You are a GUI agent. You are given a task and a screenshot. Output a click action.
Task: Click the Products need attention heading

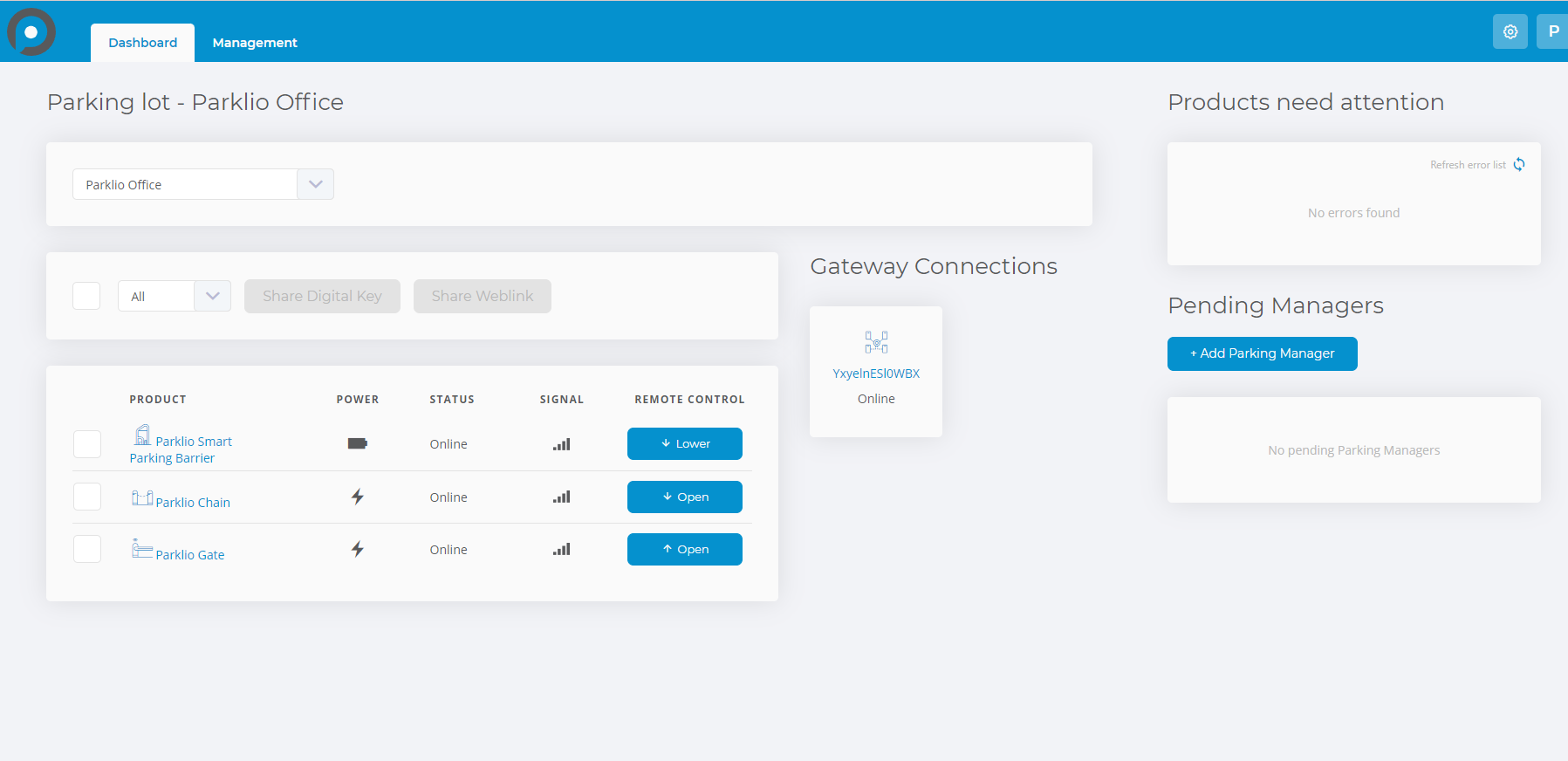point(1305,102)
